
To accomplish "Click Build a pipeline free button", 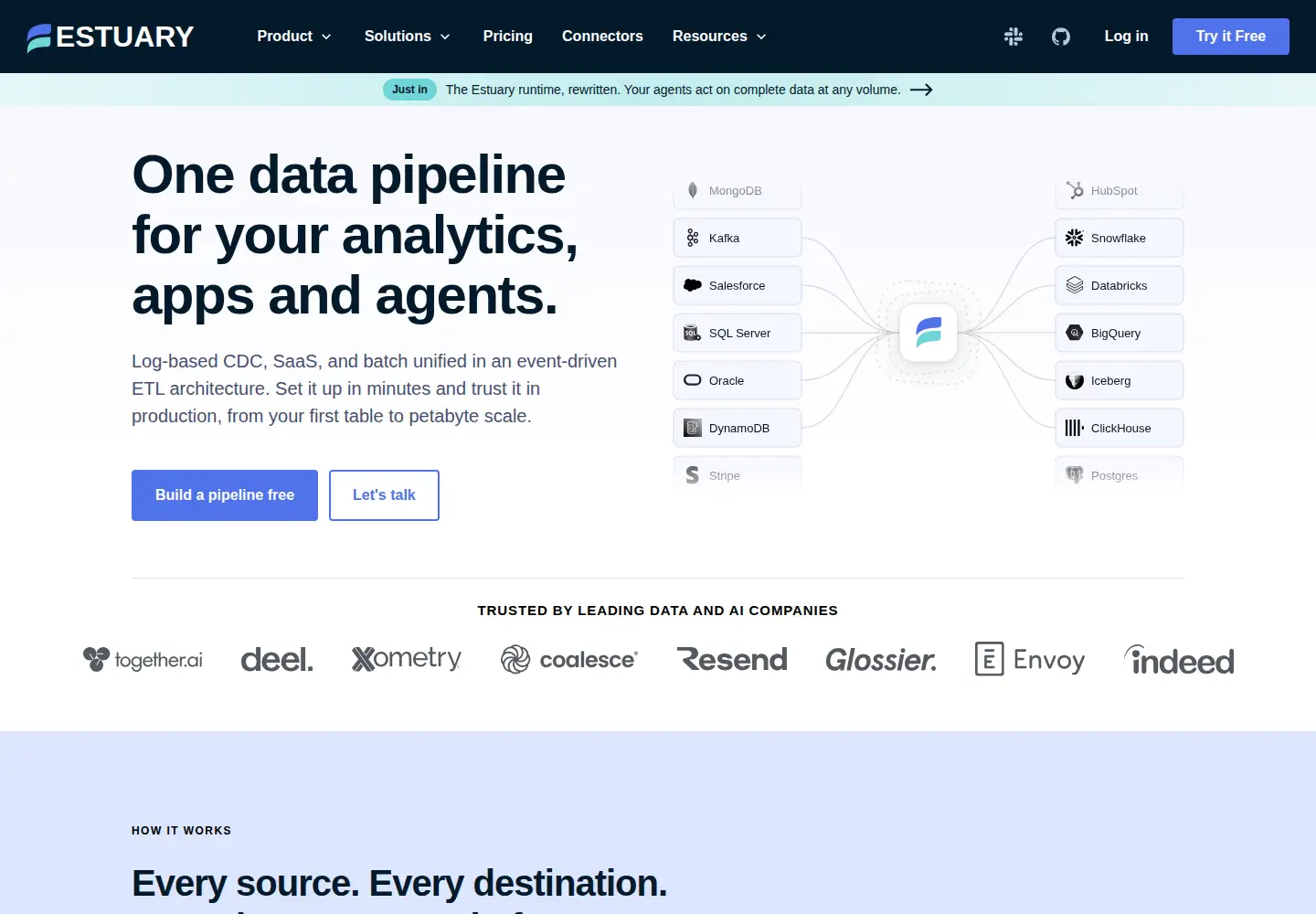I will (x=225, y=495).
